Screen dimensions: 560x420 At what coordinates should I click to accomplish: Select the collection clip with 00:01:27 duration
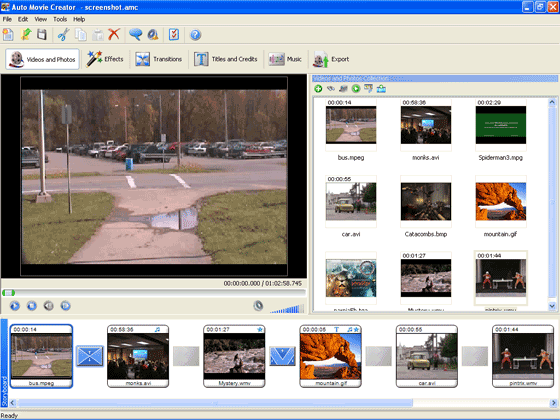coord(426,278)
